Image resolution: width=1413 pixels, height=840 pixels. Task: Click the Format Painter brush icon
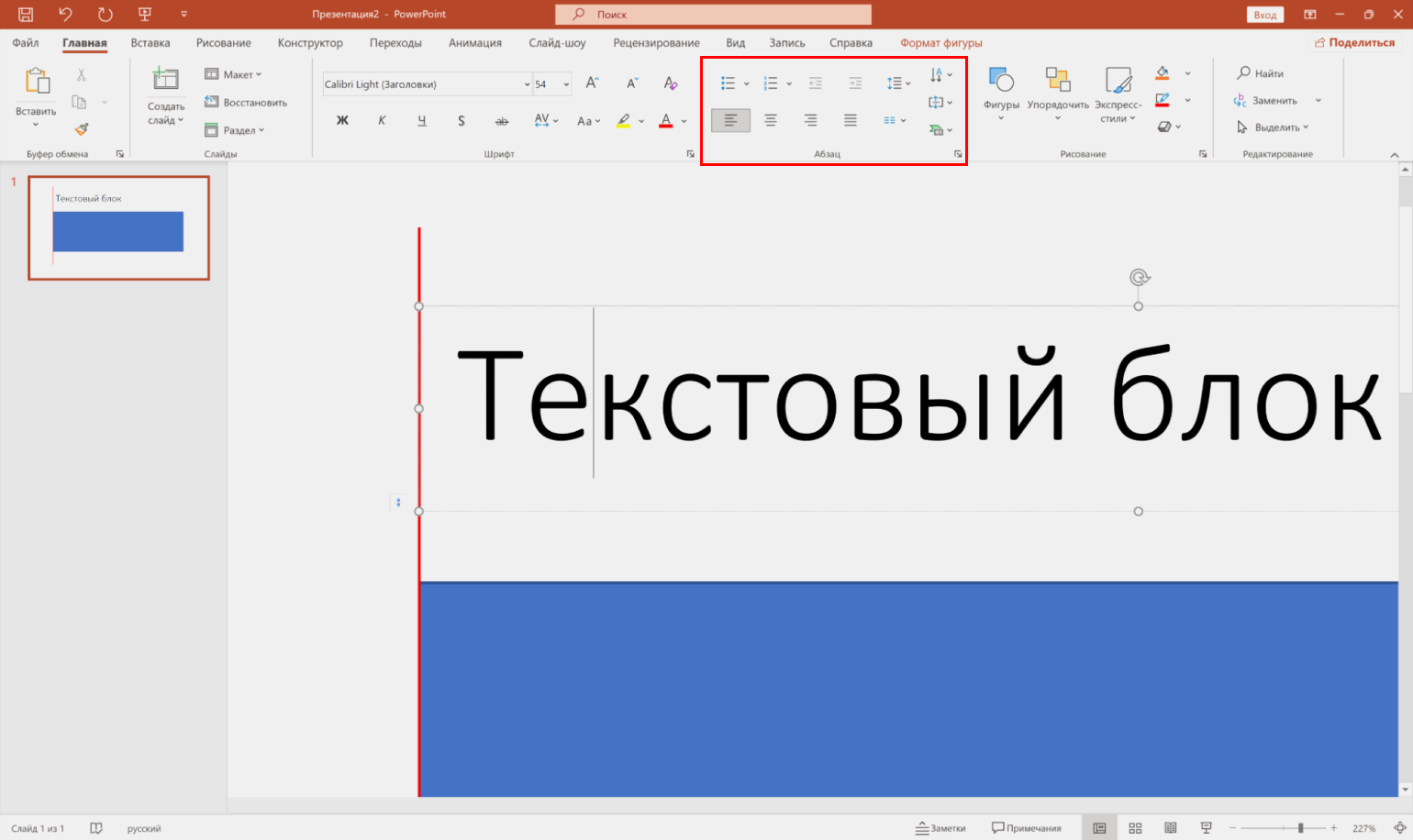pos(82,129)
